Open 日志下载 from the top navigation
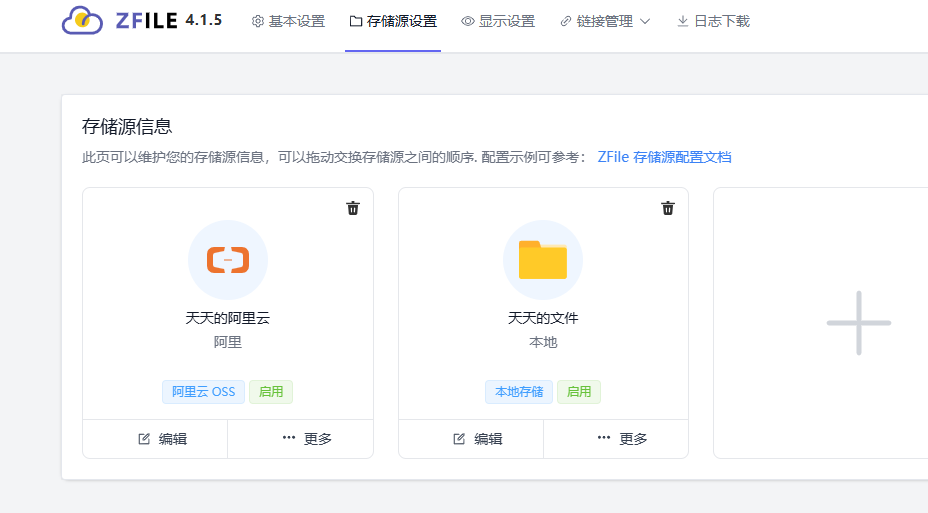The height and width of the screenshot is (513, 928). pyautogui.click(x=713, y=21)
